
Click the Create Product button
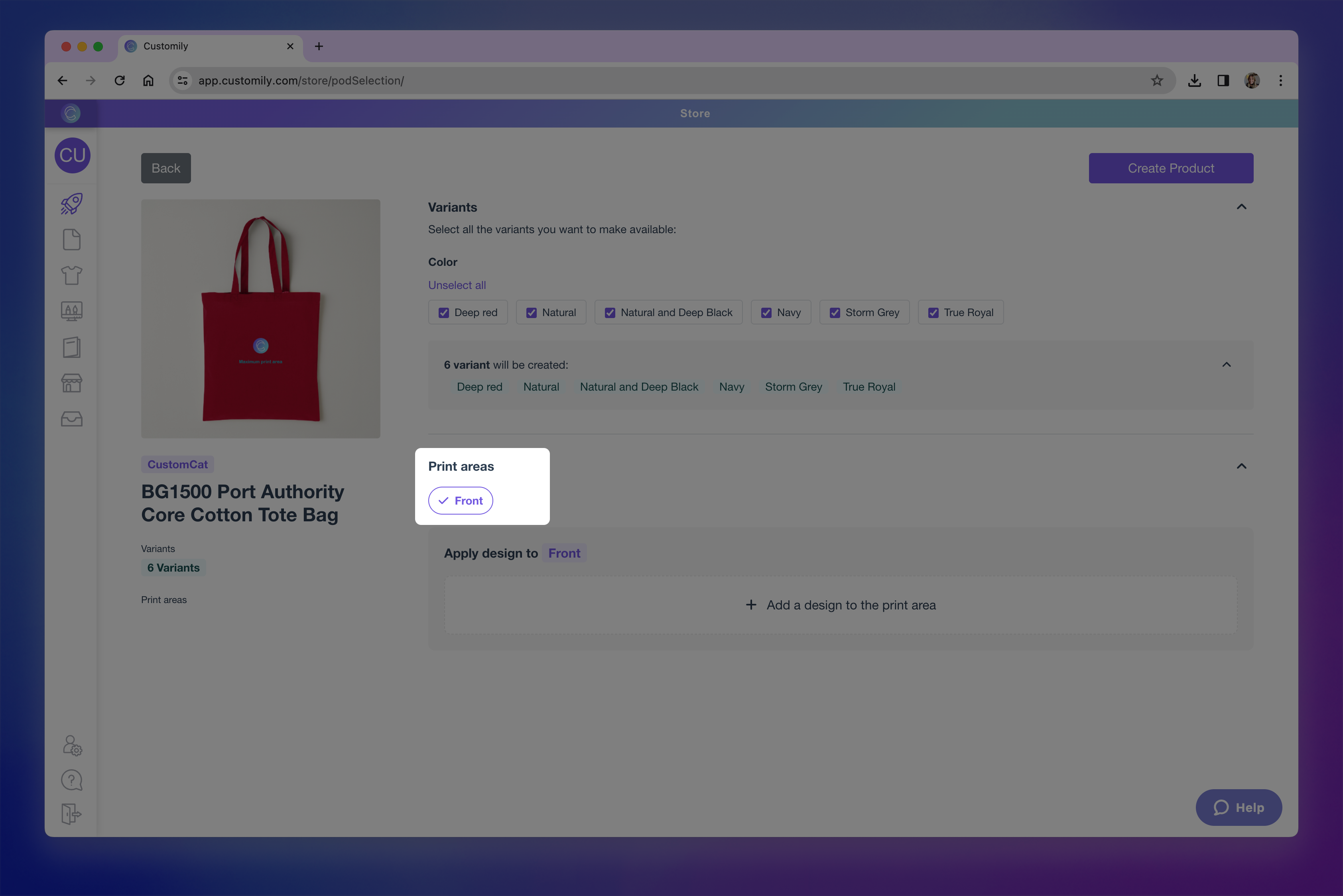pyautogui.click(x=1170, y=168)
